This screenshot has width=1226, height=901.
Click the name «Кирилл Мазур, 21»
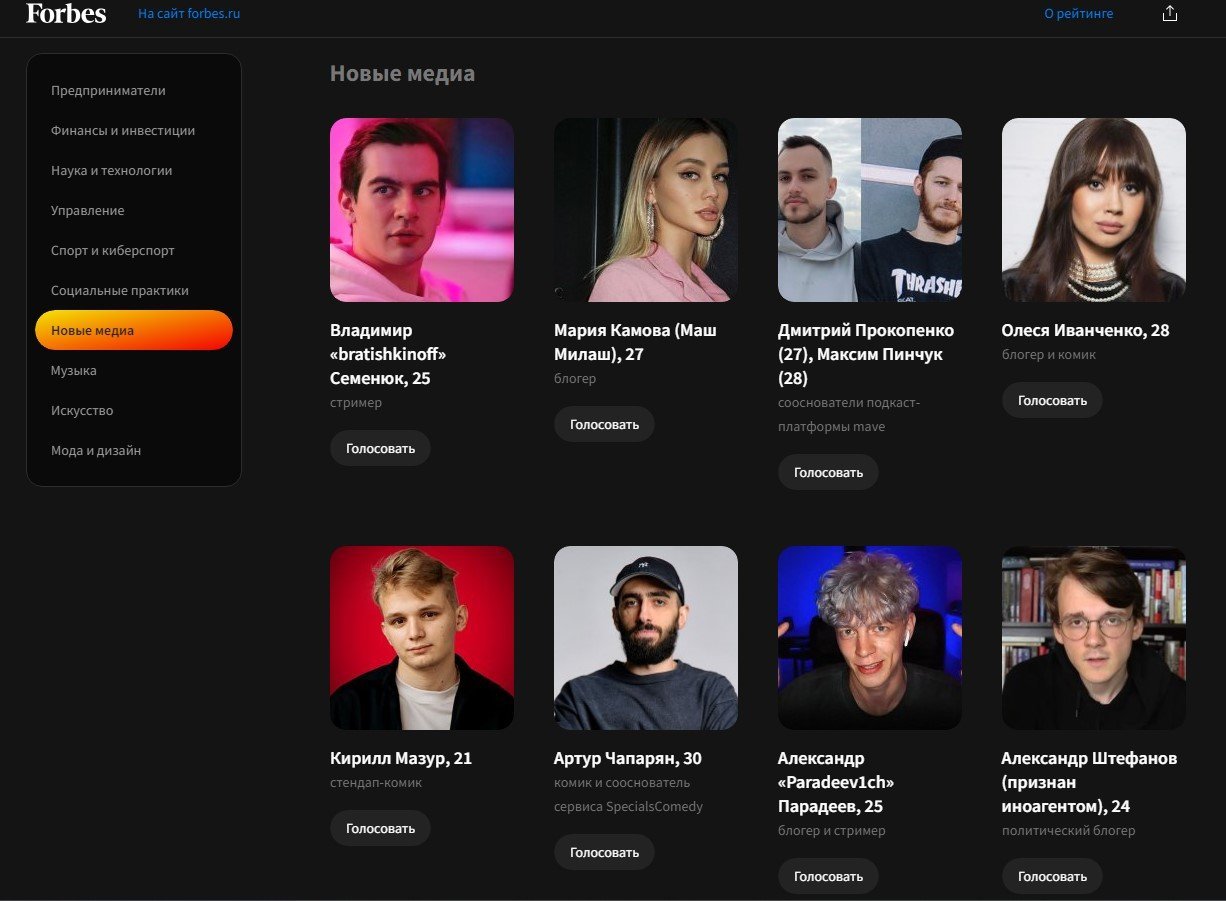pos(401,758)
